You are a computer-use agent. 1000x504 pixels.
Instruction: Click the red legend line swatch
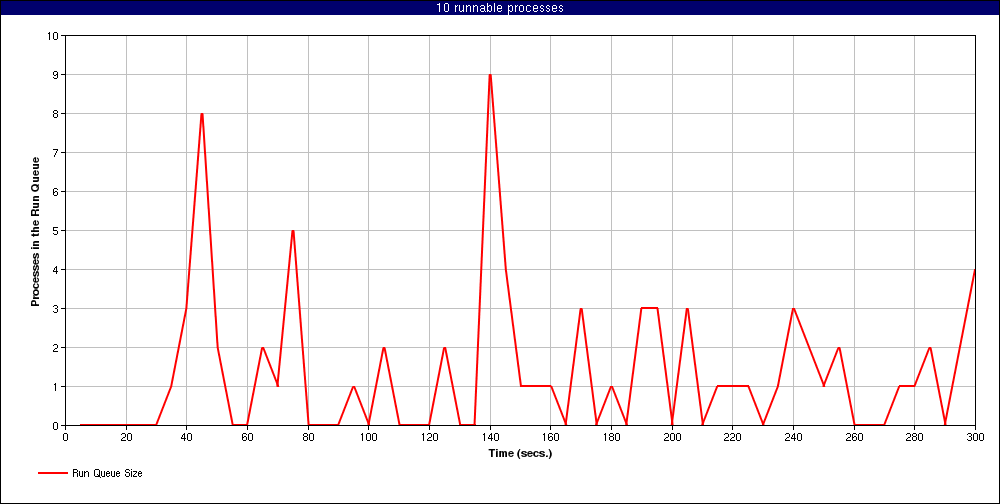coord(53,473)
